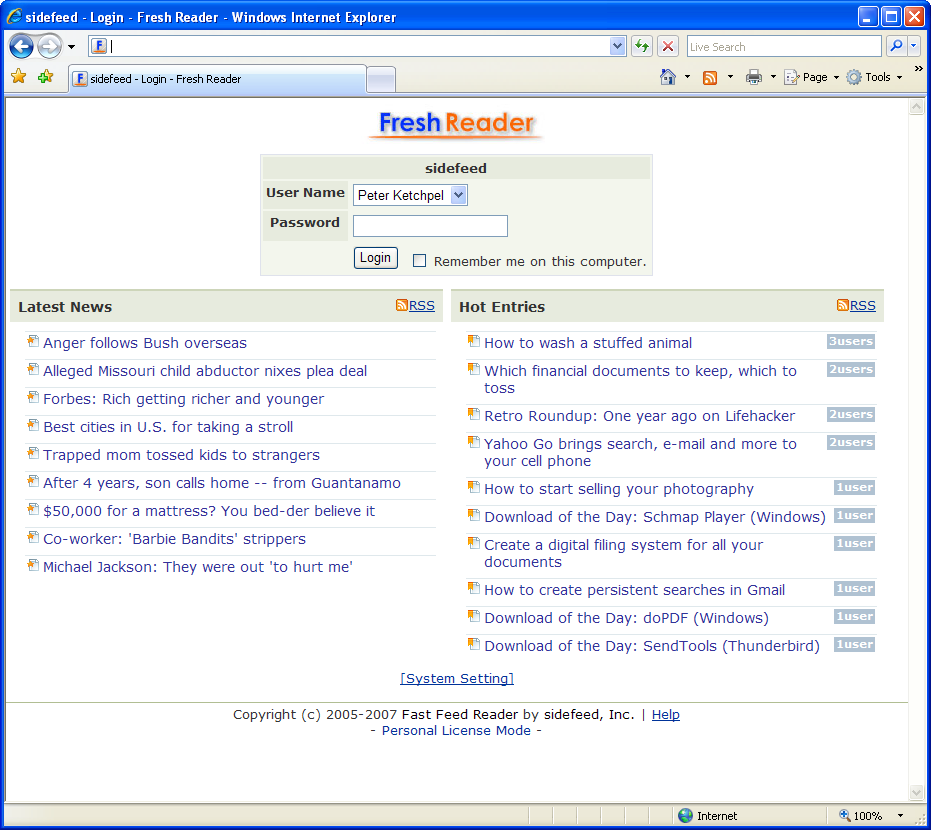Open Alleged Missouri child abductor article
This screenshot has height=830, width=931.
coord(205,371)
